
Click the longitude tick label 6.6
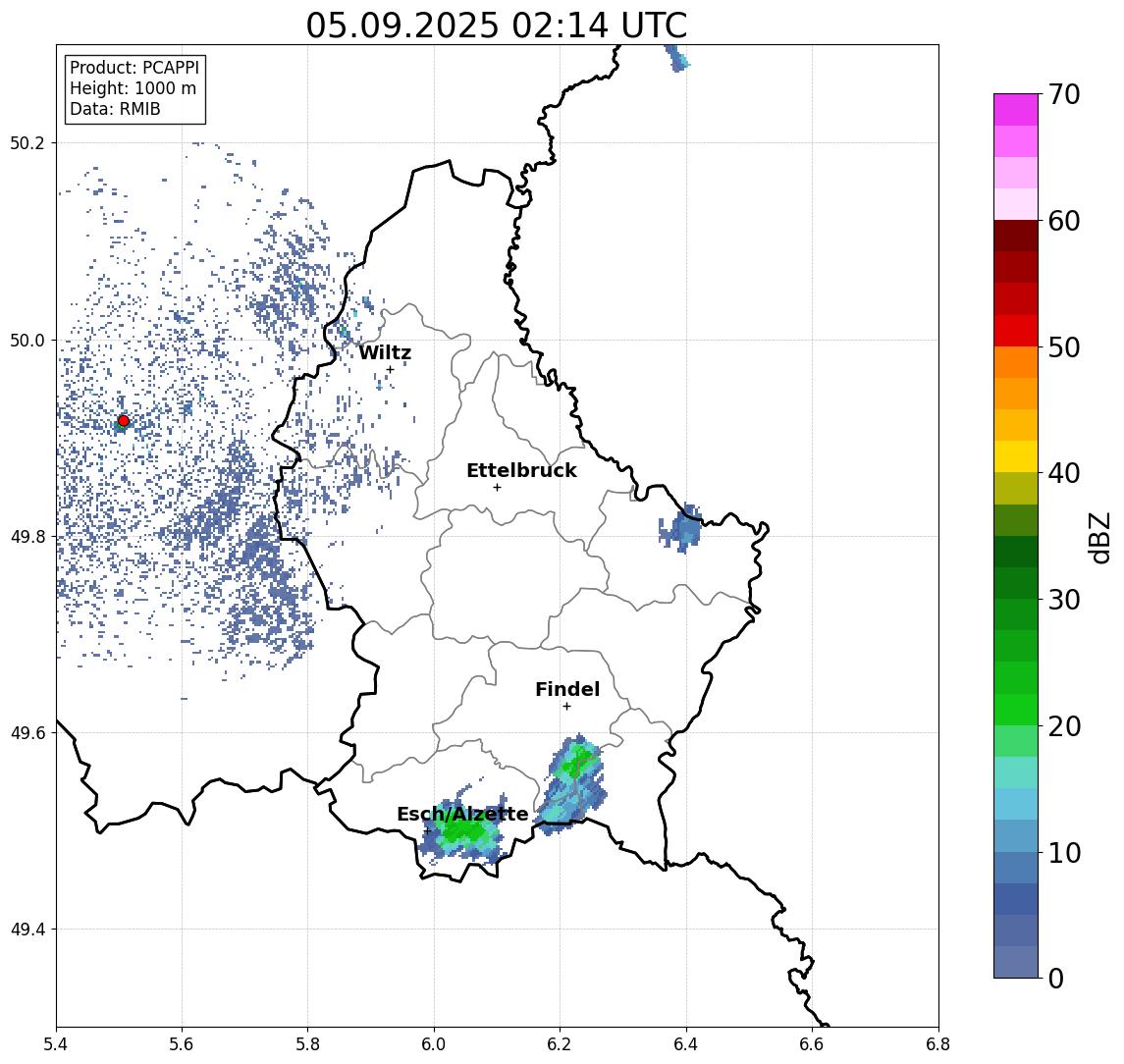pyautogui.click(x=812, y=1044)
